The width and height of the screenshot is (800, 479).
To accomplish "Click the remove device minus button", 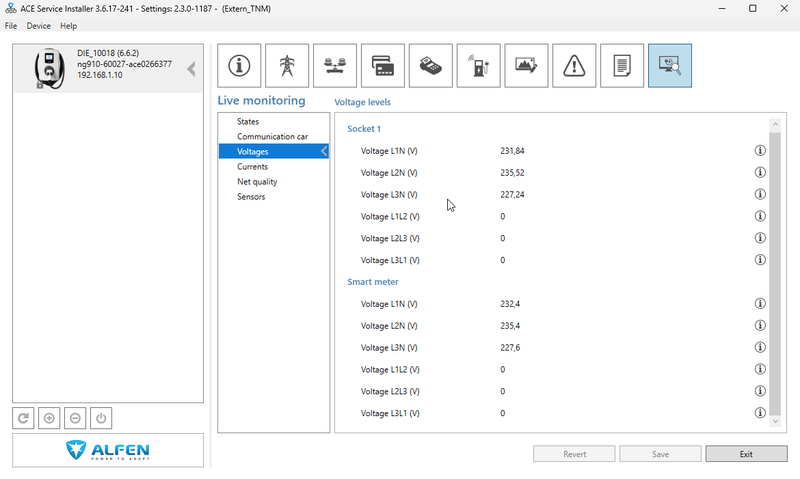I will (75, 418).
